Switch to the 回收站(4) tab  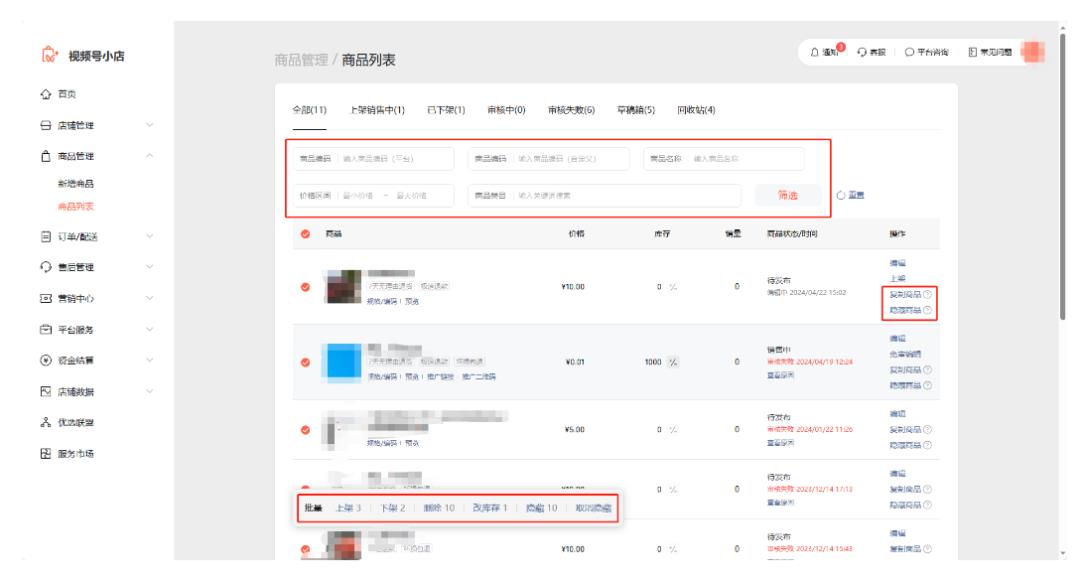[x=695, y=110]
